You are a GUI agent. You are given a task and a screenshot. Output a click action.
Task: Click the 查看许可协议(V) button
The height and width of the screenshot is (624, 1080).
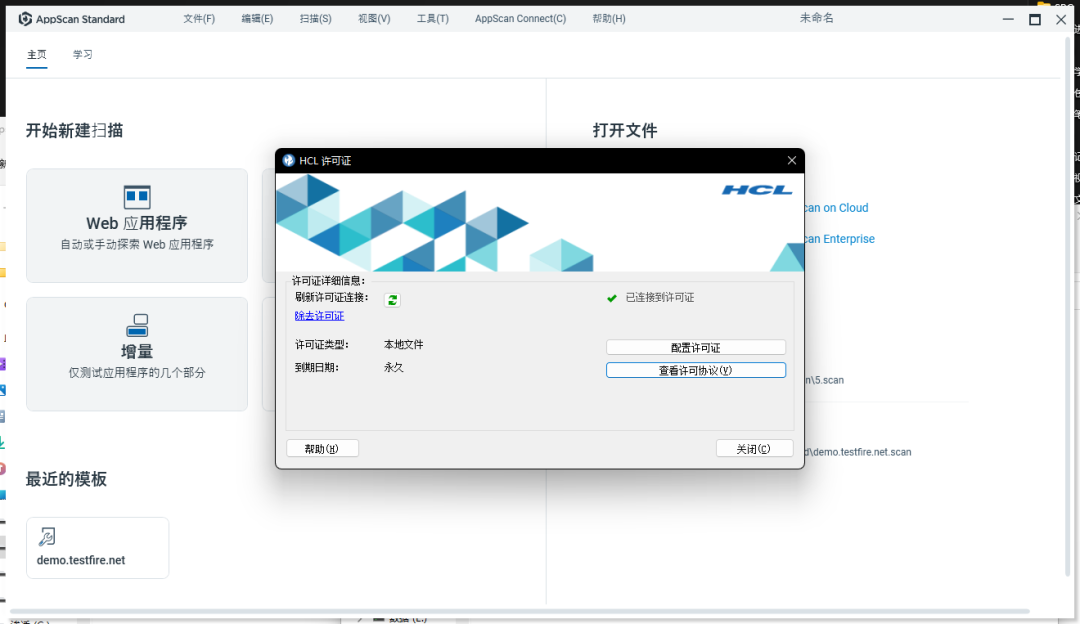696,371
